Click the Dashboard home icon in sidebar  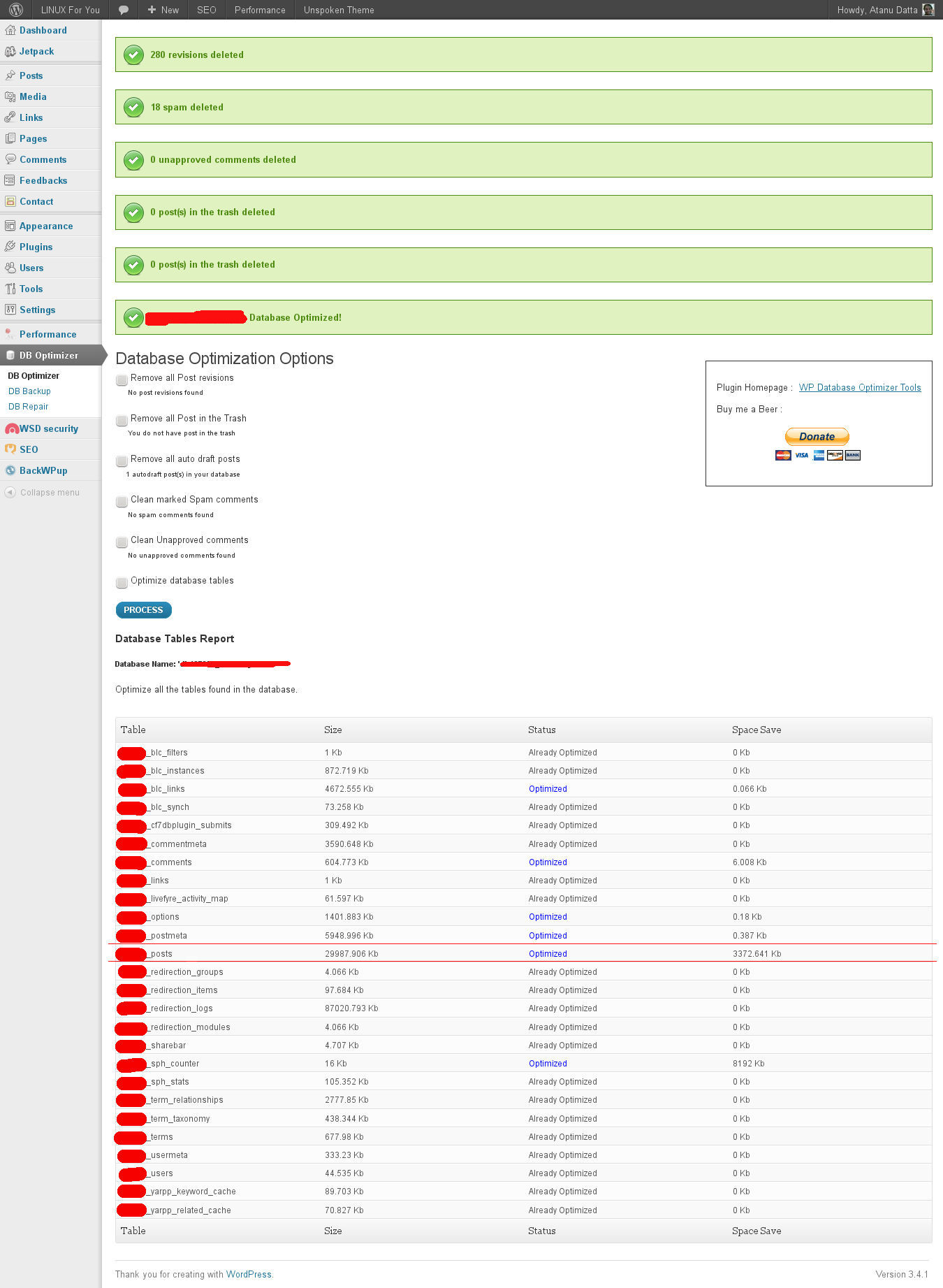coord(10,30)
